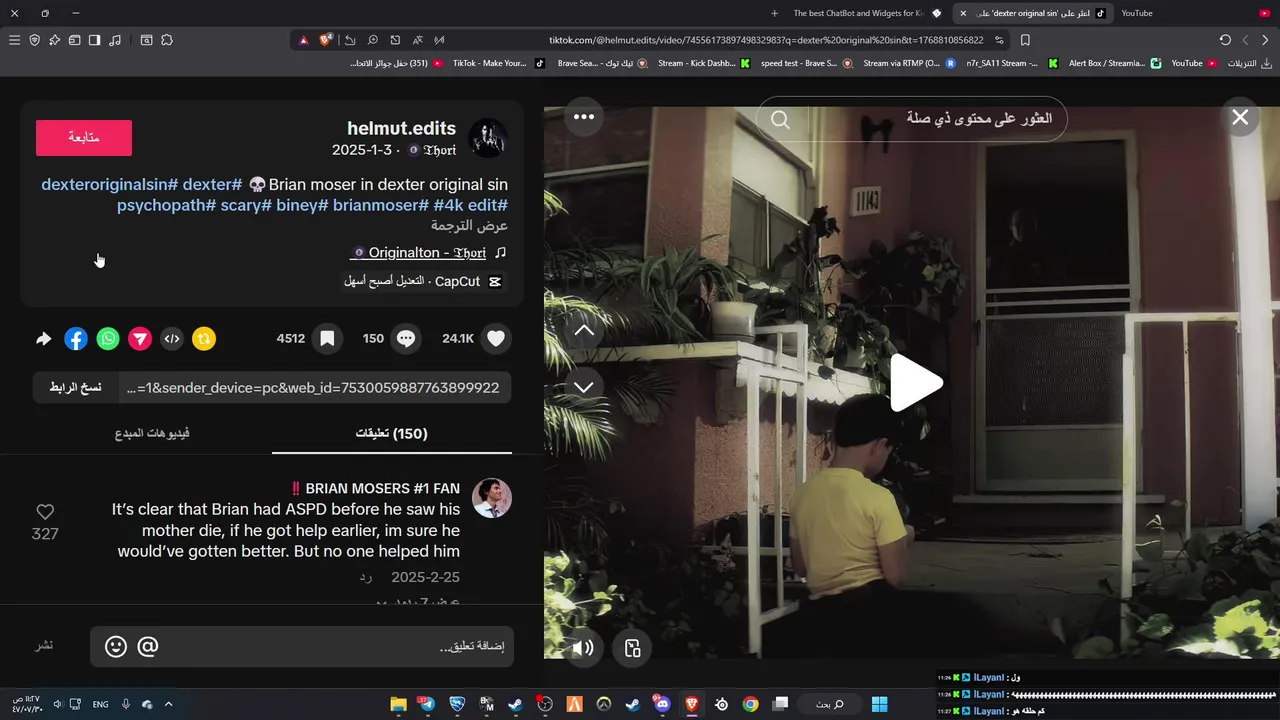Click the helmut.edits profile avatar
The image size is (1280, 720).
click(x=488, y=138)
